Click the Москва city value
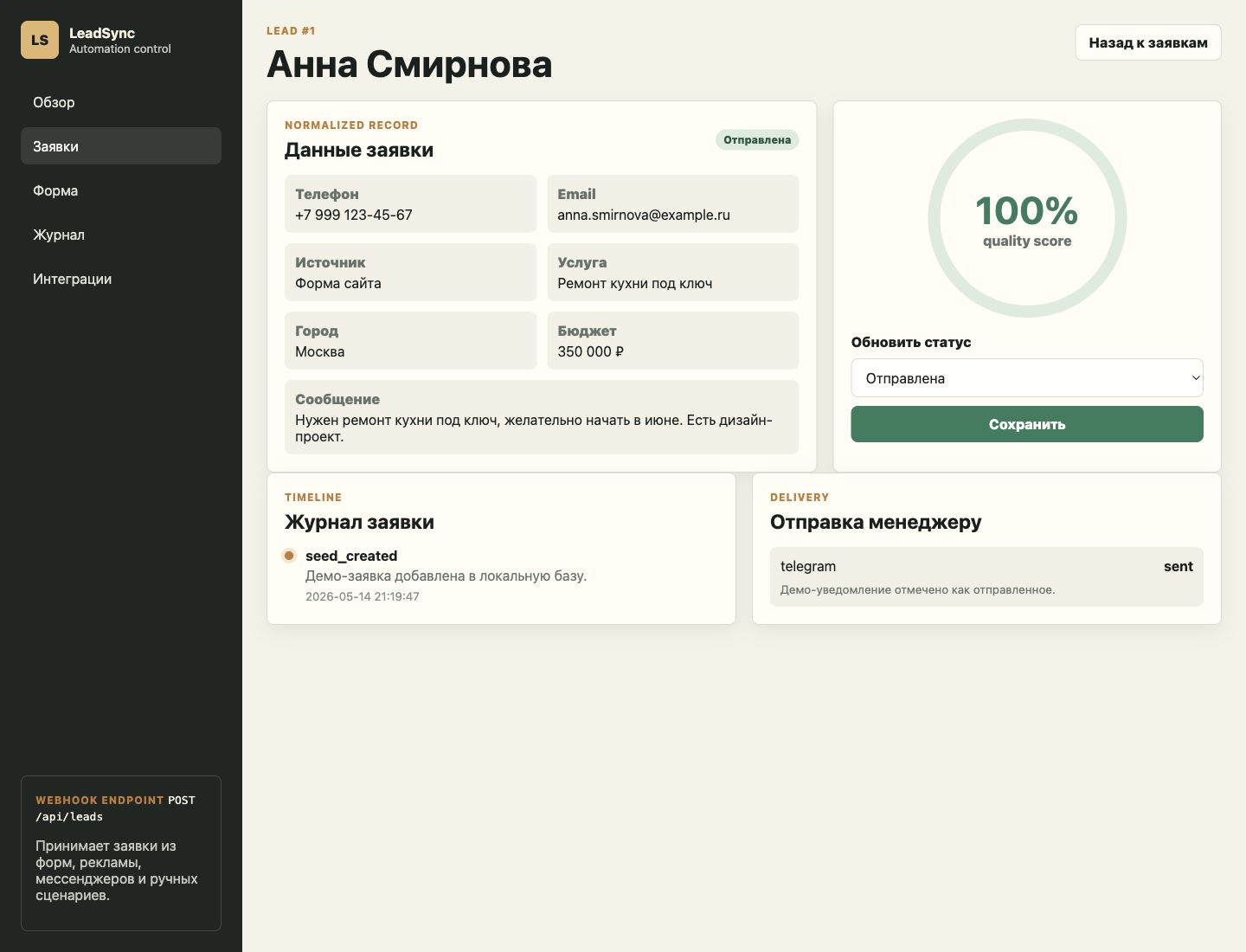 pos(320,351)
